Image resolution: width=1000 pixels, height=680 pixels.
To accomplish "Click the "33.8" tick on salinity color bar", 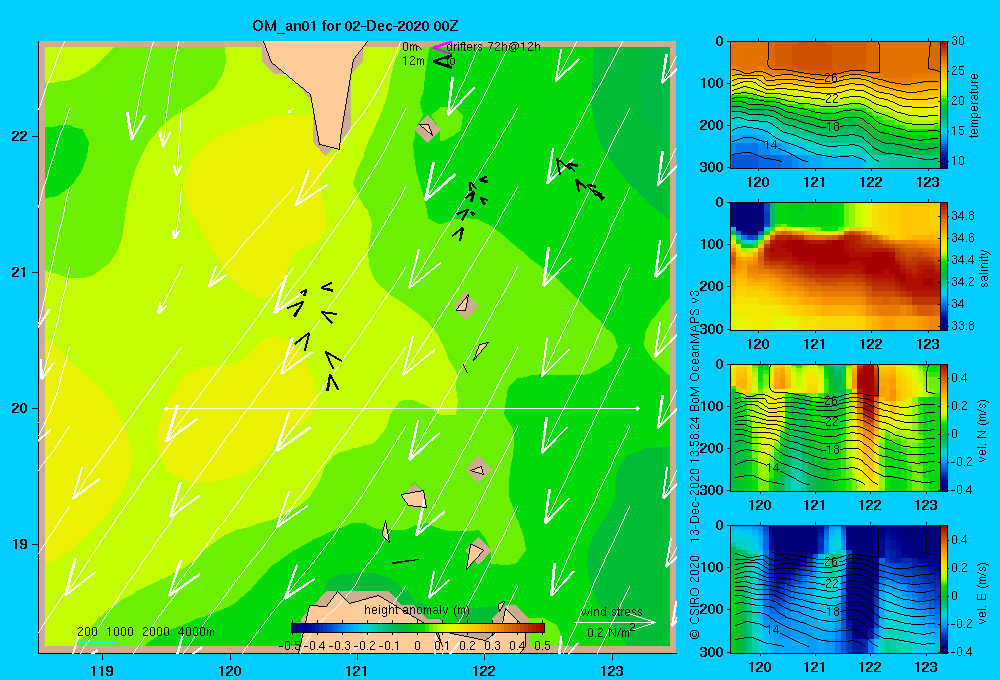I will pos(963,326).
